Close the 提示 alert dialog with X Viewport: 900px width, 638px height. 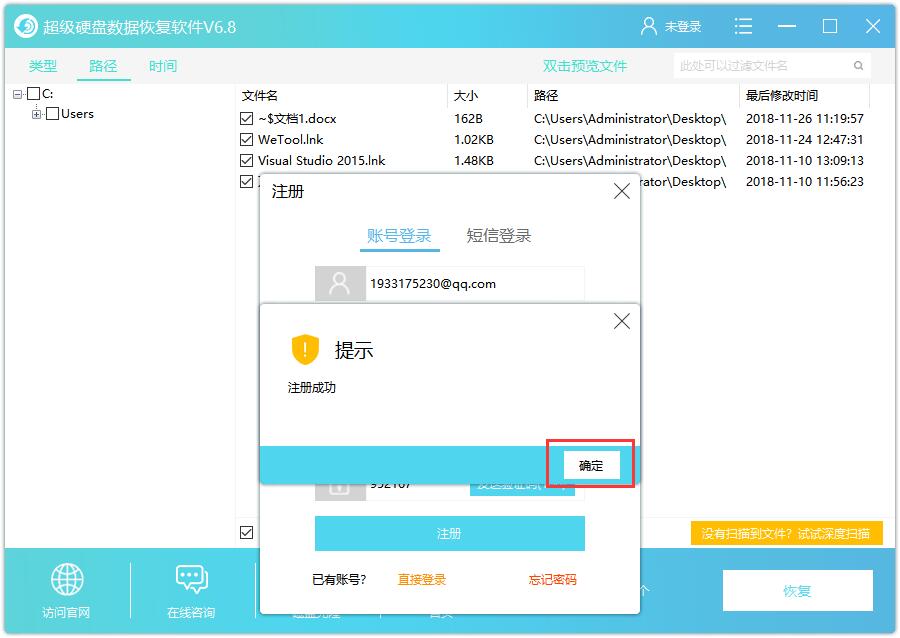point(621,321)
